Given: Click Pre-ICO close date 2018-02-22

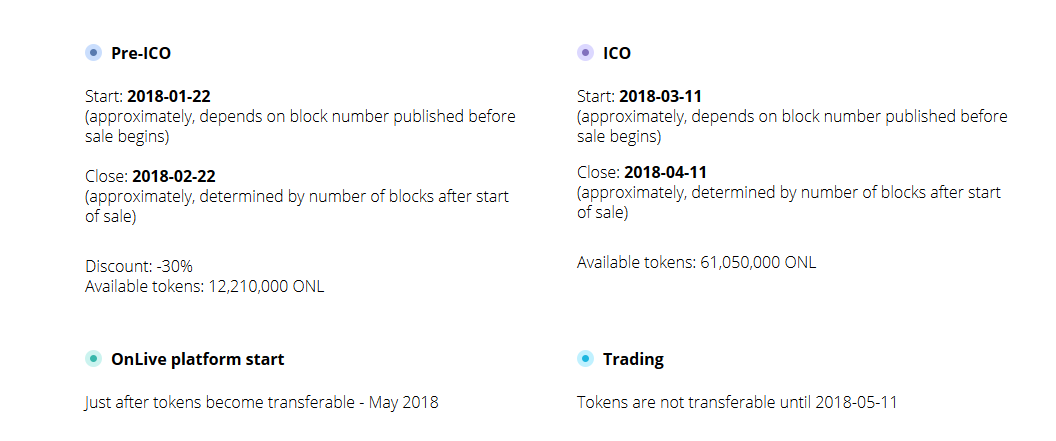Looking at the screenshot, I should (174, 176).
